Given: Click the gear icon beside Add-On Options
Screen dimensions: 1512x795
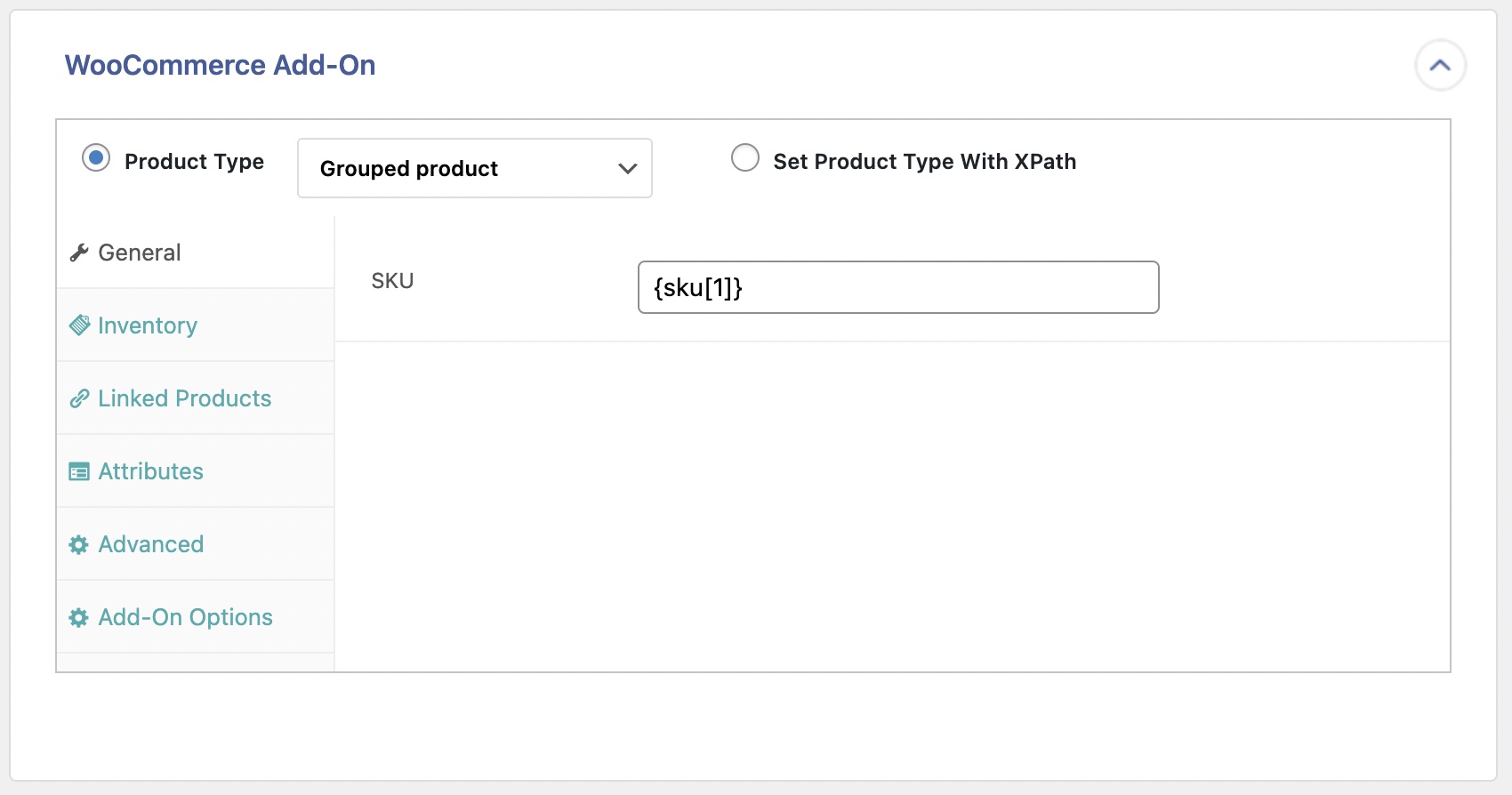Looking at the screenshot, I should 79,617.
